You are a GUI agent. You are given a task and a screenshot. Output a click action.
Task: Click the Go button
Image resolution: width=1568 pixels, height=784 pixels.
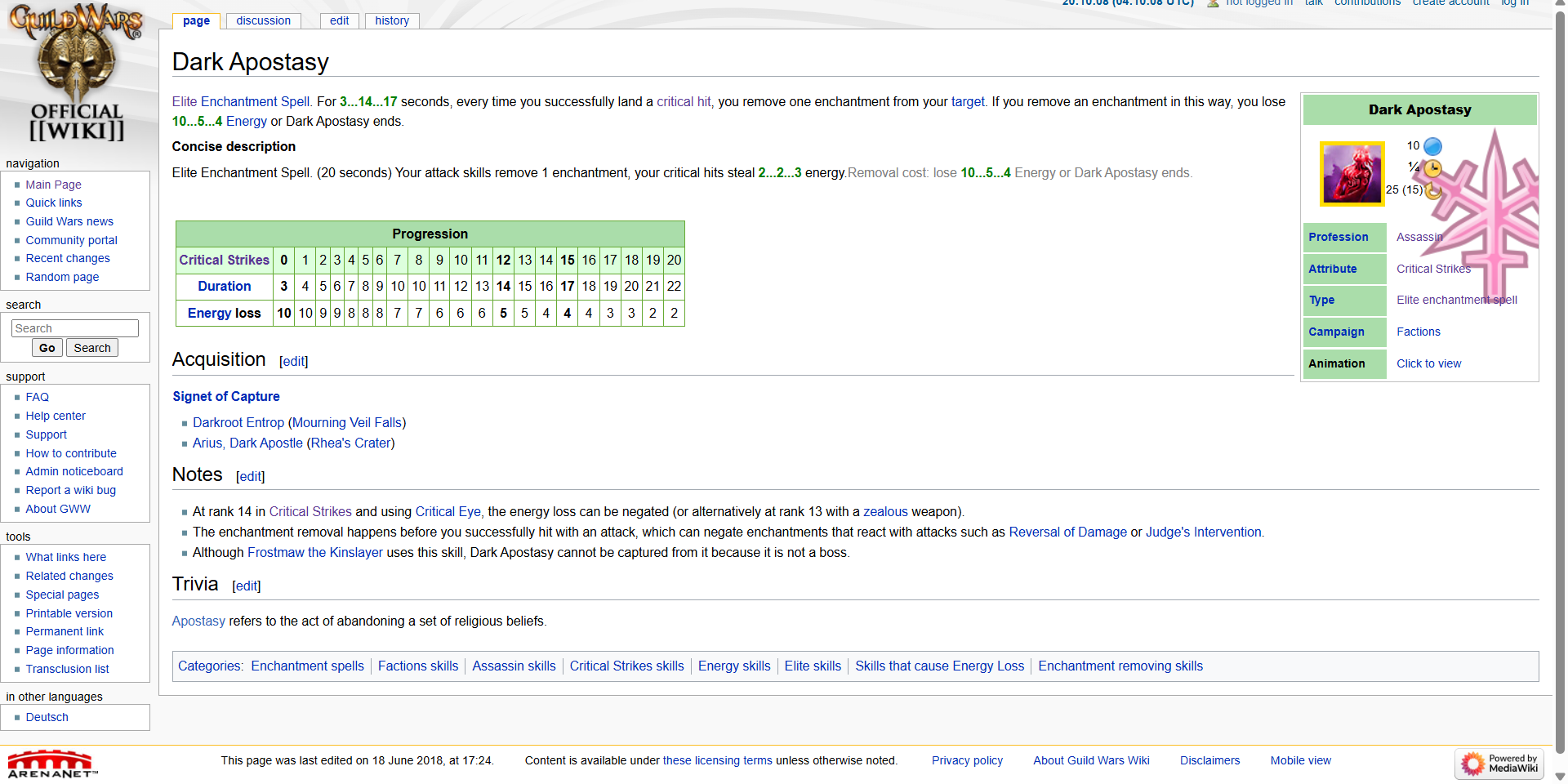[47, 348]
